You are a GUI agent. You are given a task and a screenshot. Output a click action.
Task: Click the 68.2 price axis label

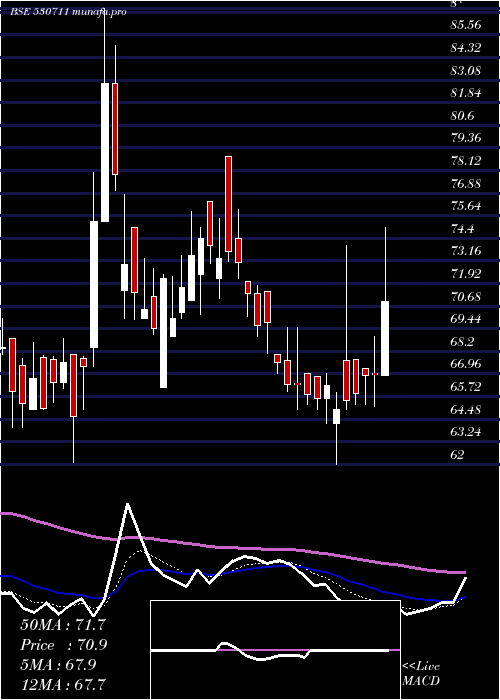(462, 342)
